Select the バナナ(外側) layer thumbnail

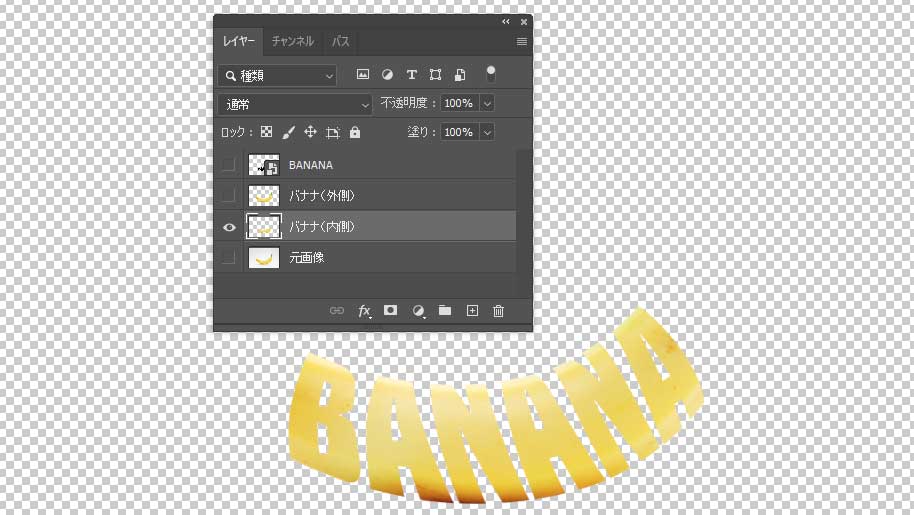pos(264,195)
